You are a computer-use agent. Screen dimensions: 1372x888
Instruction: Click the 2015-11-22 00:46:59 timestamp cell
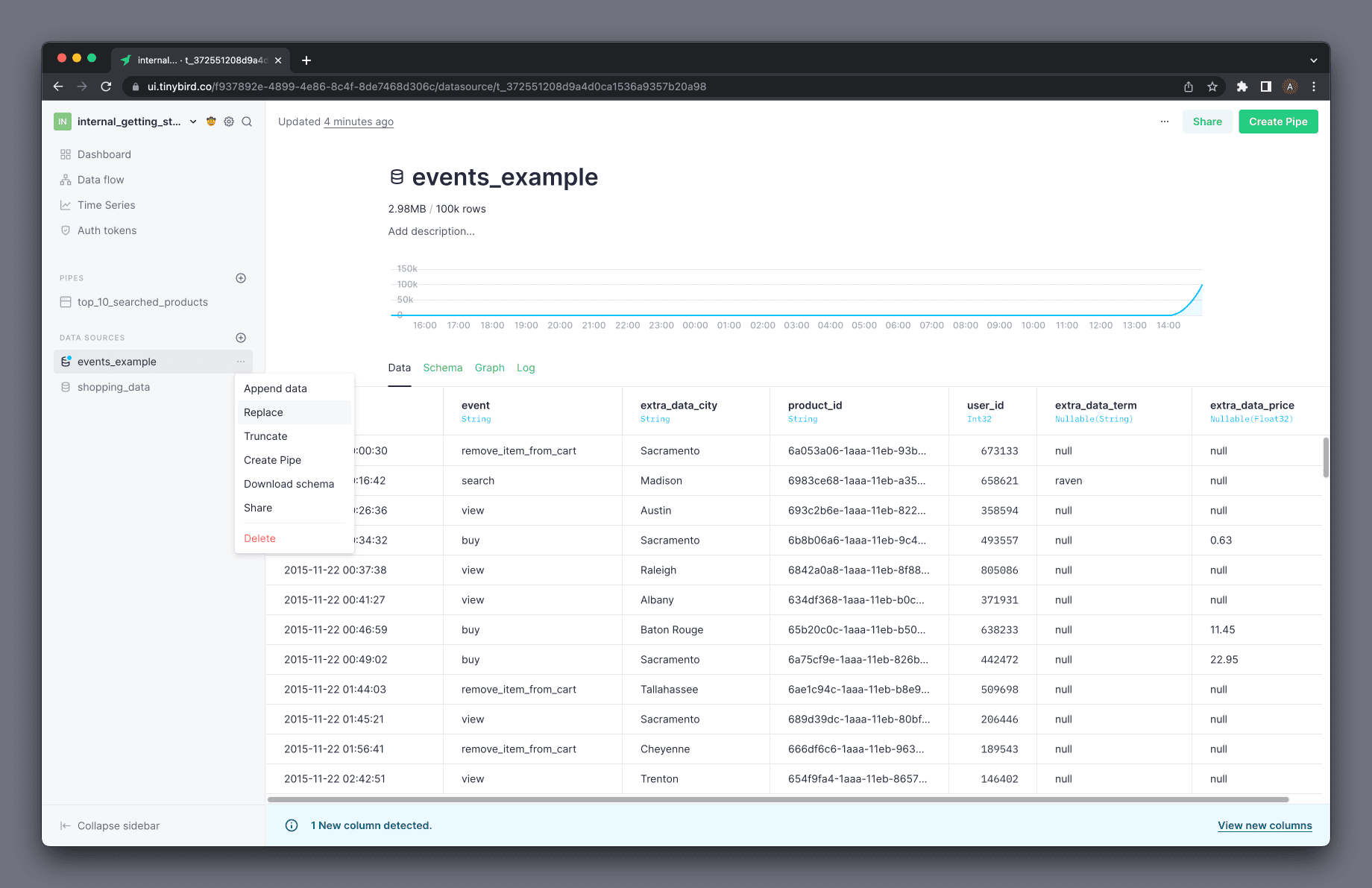(354, 630)
